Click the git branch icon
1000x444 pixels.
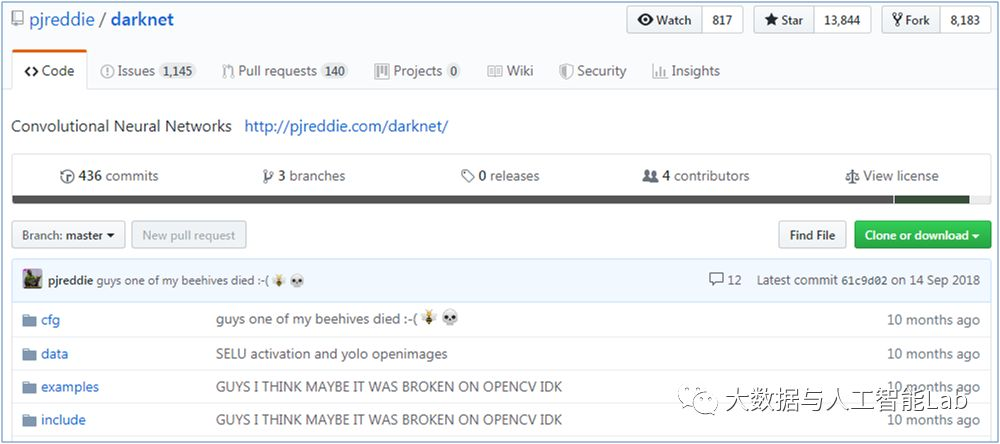(x=268, y=176)
